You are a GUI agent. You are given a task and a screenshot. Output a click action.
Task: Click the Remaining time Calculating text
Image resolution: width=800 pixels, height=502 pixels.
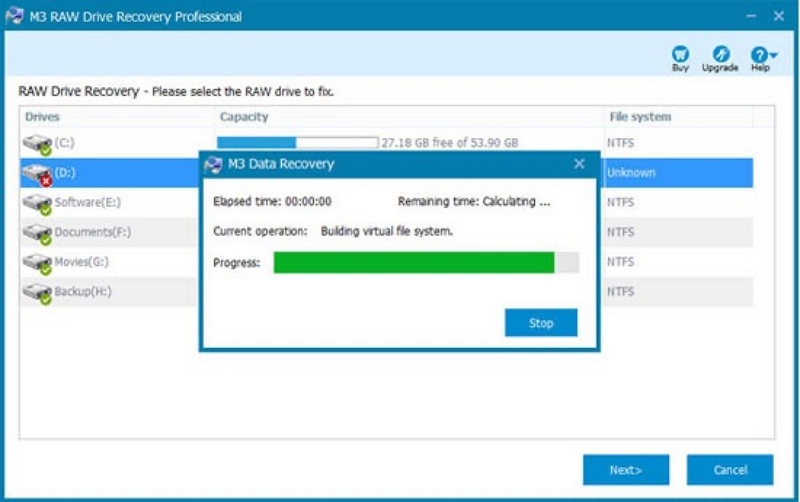(x=474, y=202)
